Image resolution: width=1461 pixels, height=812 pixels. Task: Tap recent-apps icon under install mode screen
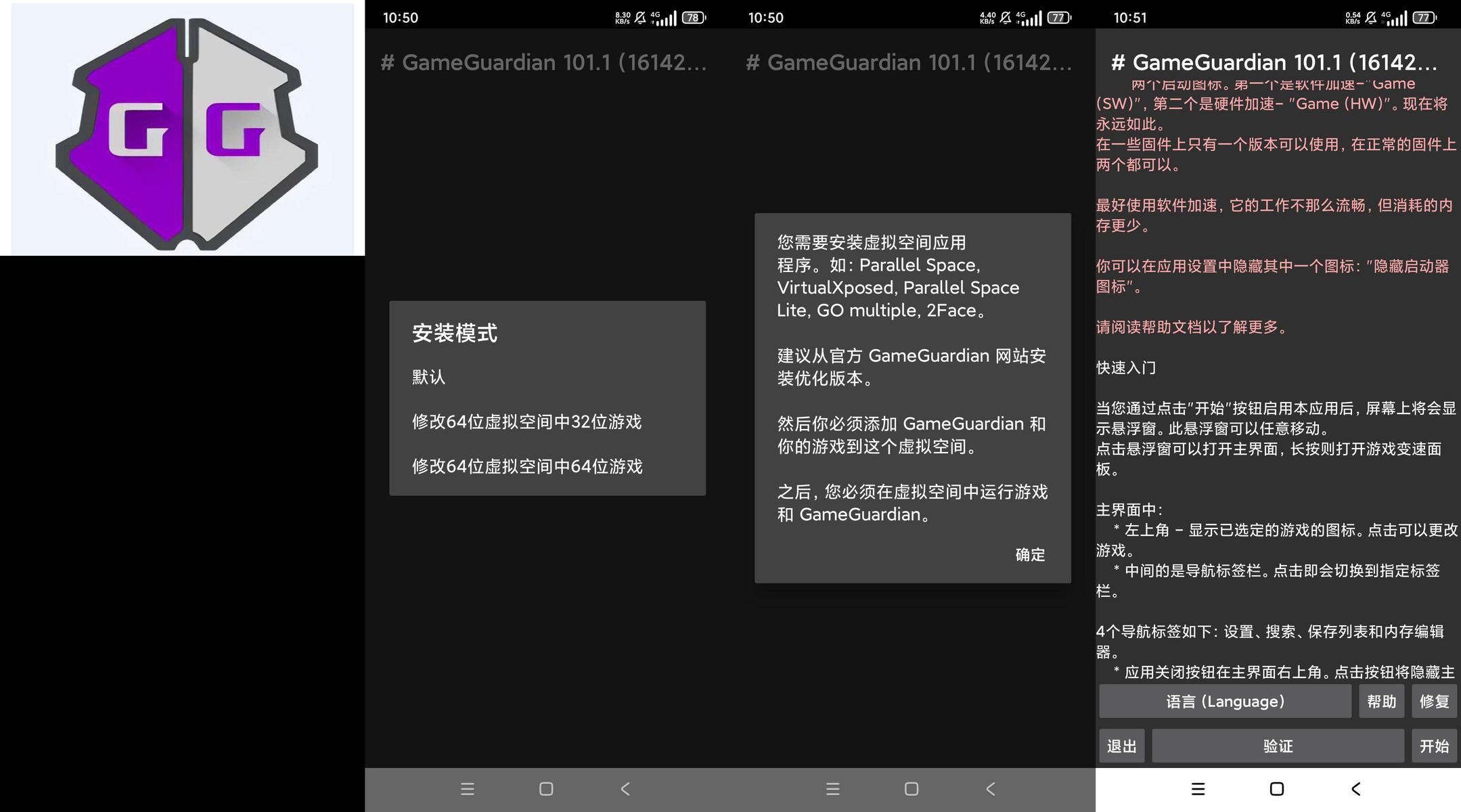[x=467, y=789]
